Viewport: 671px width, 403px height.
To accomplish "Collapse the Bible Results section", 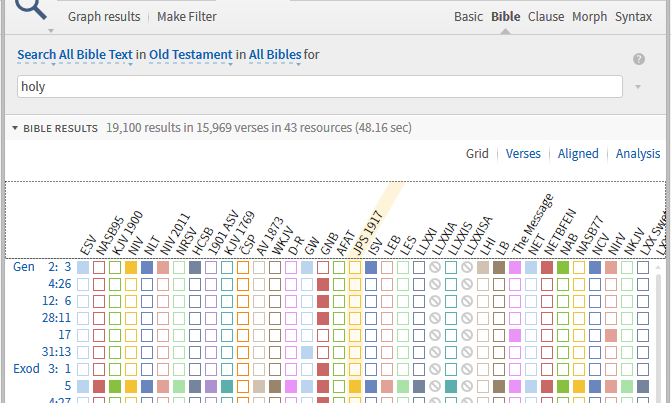I will click(15, 128).
